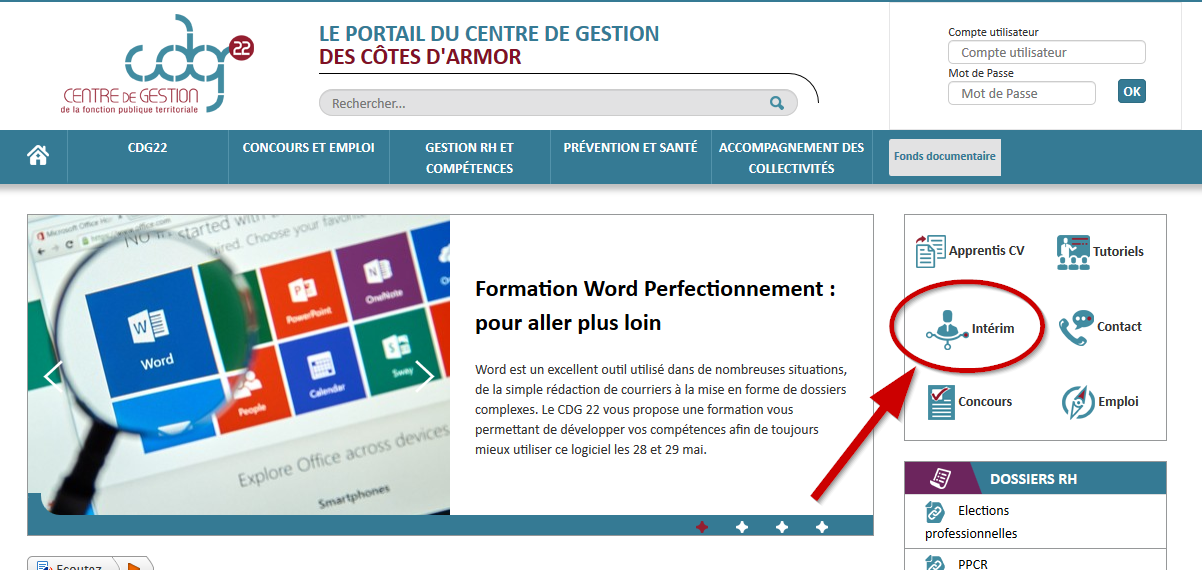1202x570 pixels.
Task: Click the Intérim text link
Action: click(993, 328)
